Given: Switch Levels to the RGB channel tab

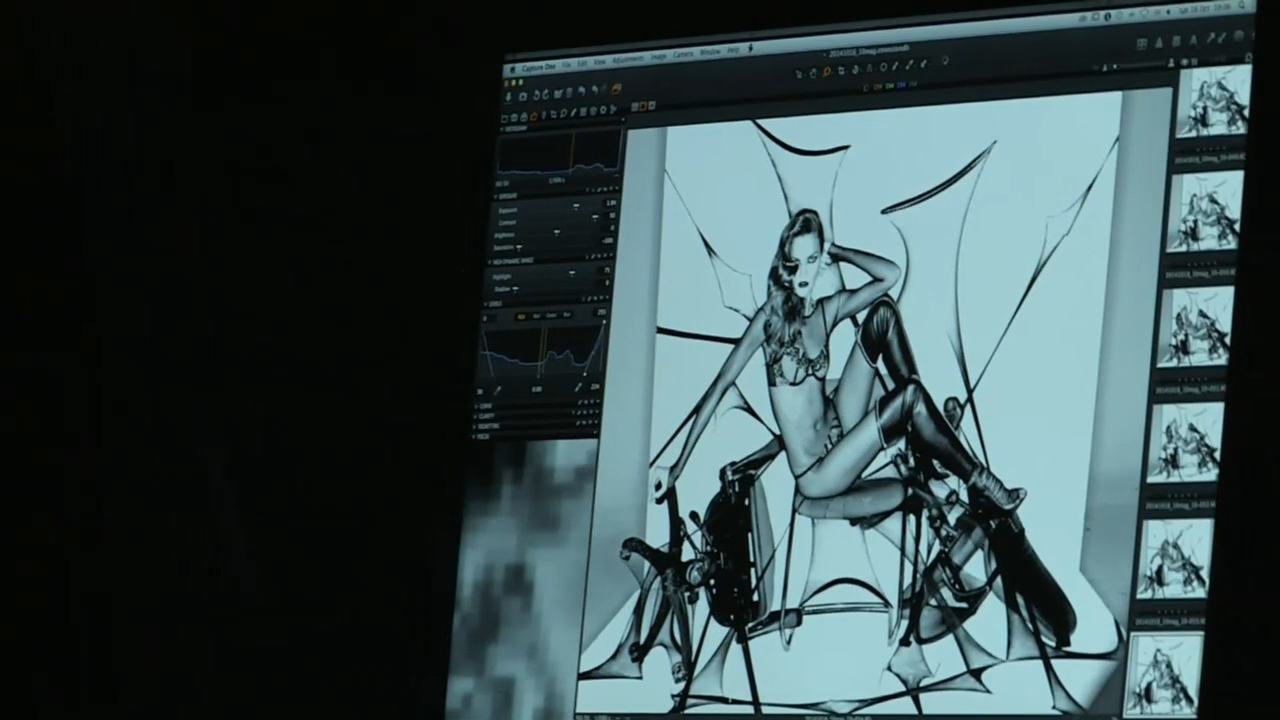Looking at the screenshot, I should [521, 316].
